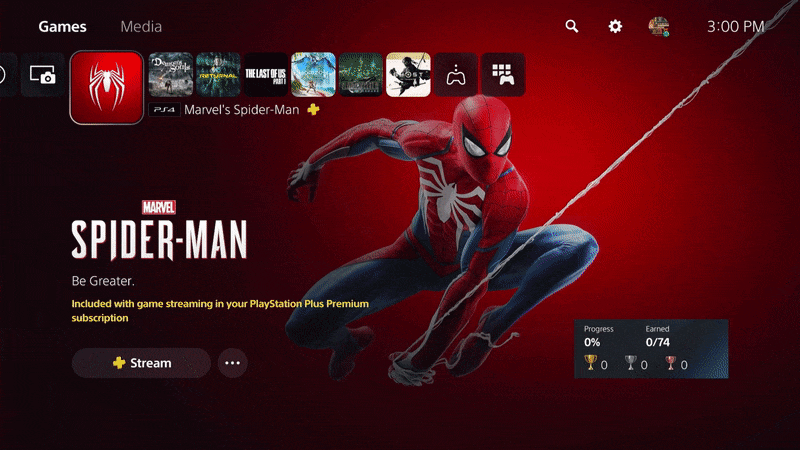The width and height of the screenshot is (800, 450).
Task: Switch to the Games tab
Action: [62, 27]
